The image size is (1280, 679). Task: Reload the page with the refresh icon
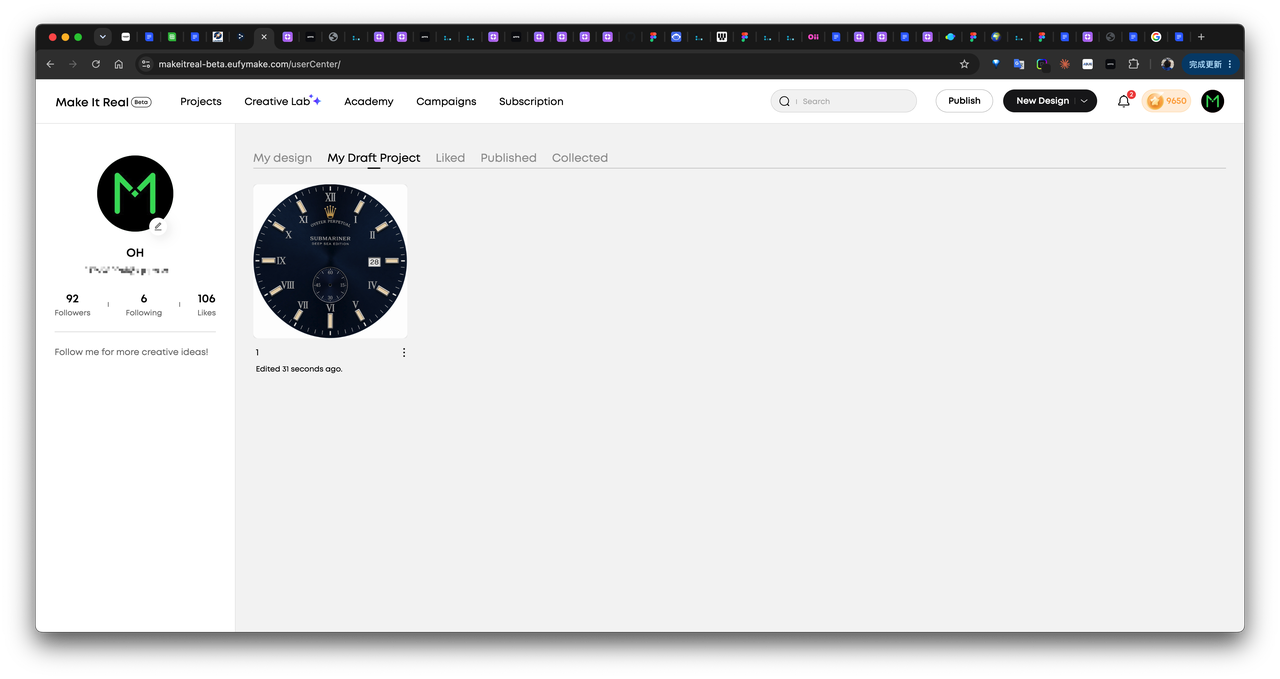coord(96,64)
